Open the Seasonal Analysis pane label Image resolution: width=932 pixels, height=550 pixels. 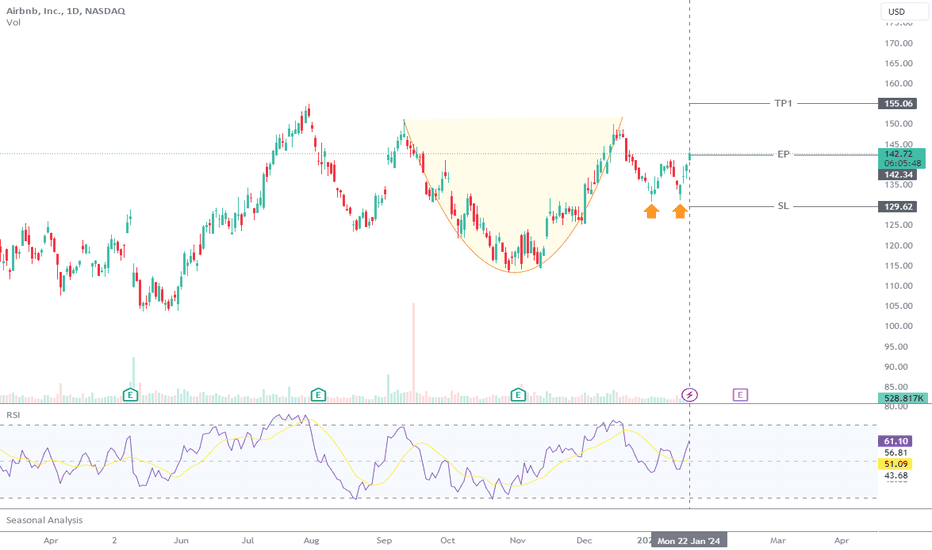[45, 520]
